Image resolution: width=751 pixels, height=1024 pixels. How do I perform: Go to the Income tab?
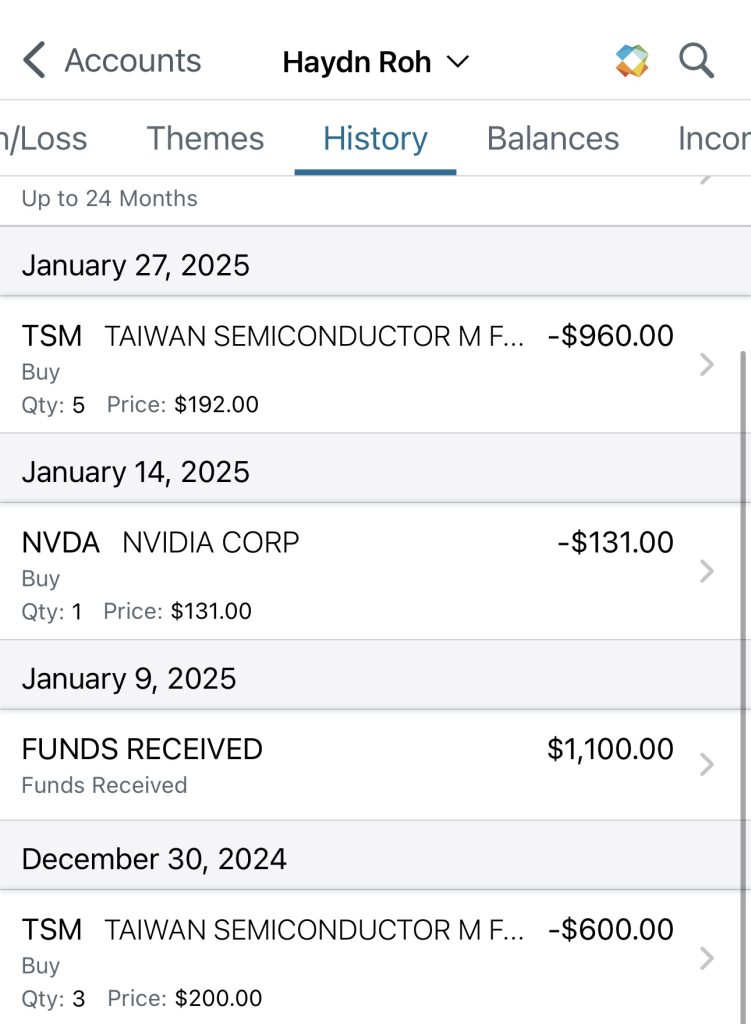714,138
